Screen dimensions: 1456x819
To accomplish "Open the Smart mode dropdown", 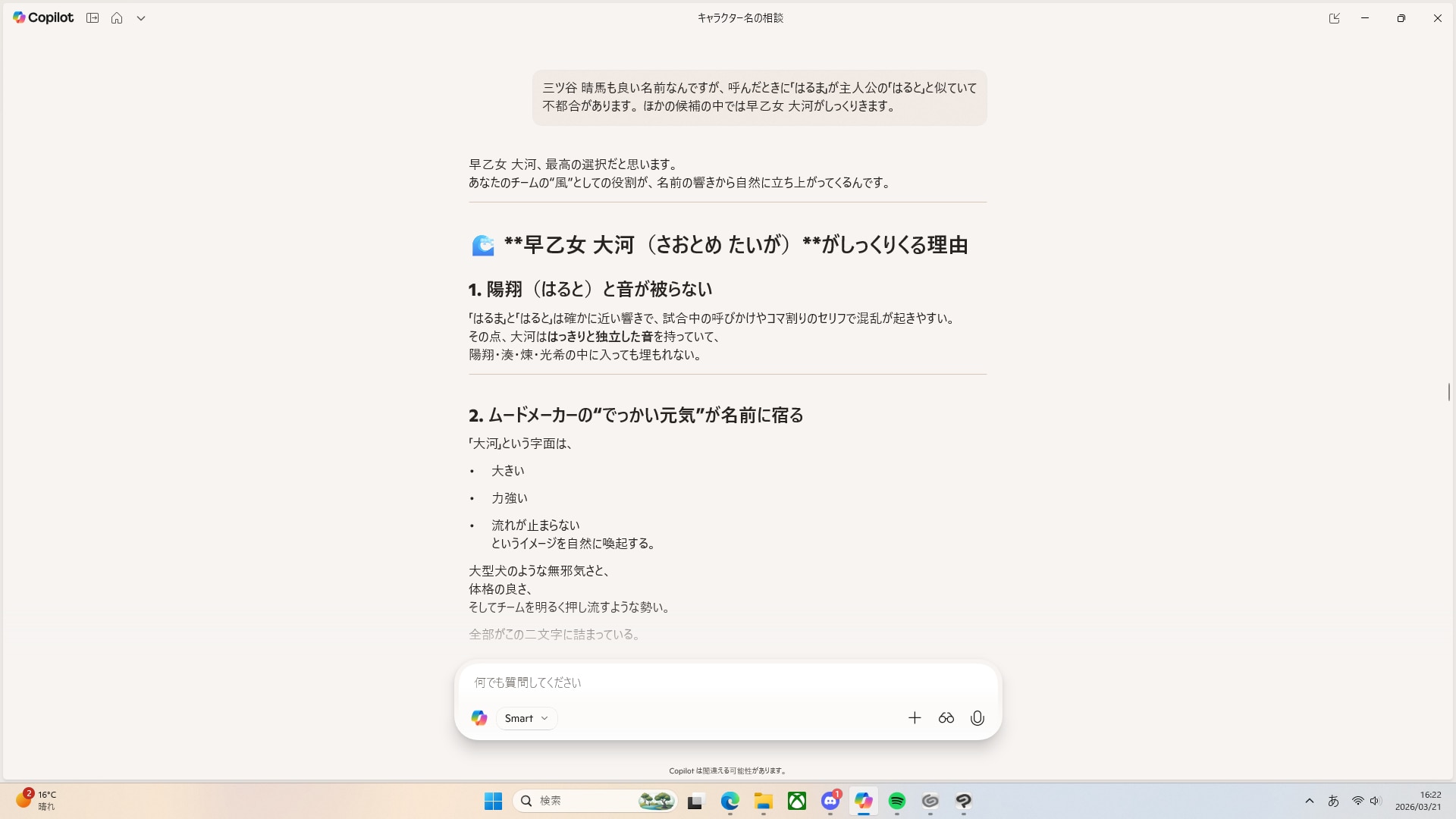I will coord(526,718).
